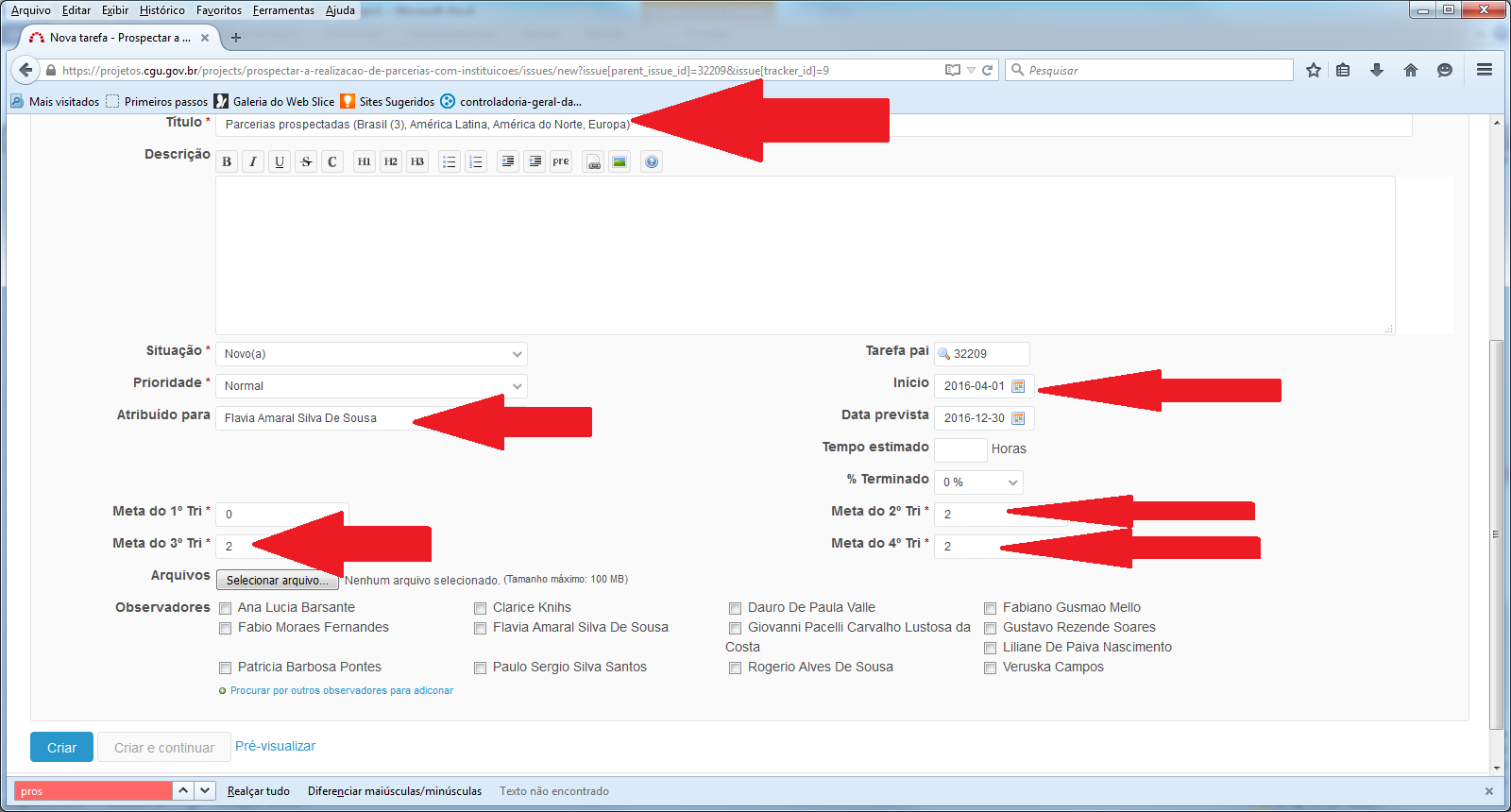Check the Ana Lucia Barsante observer box
Image resolution: width=1511 pixels, height=812 pixels.
tap(226, 608)
